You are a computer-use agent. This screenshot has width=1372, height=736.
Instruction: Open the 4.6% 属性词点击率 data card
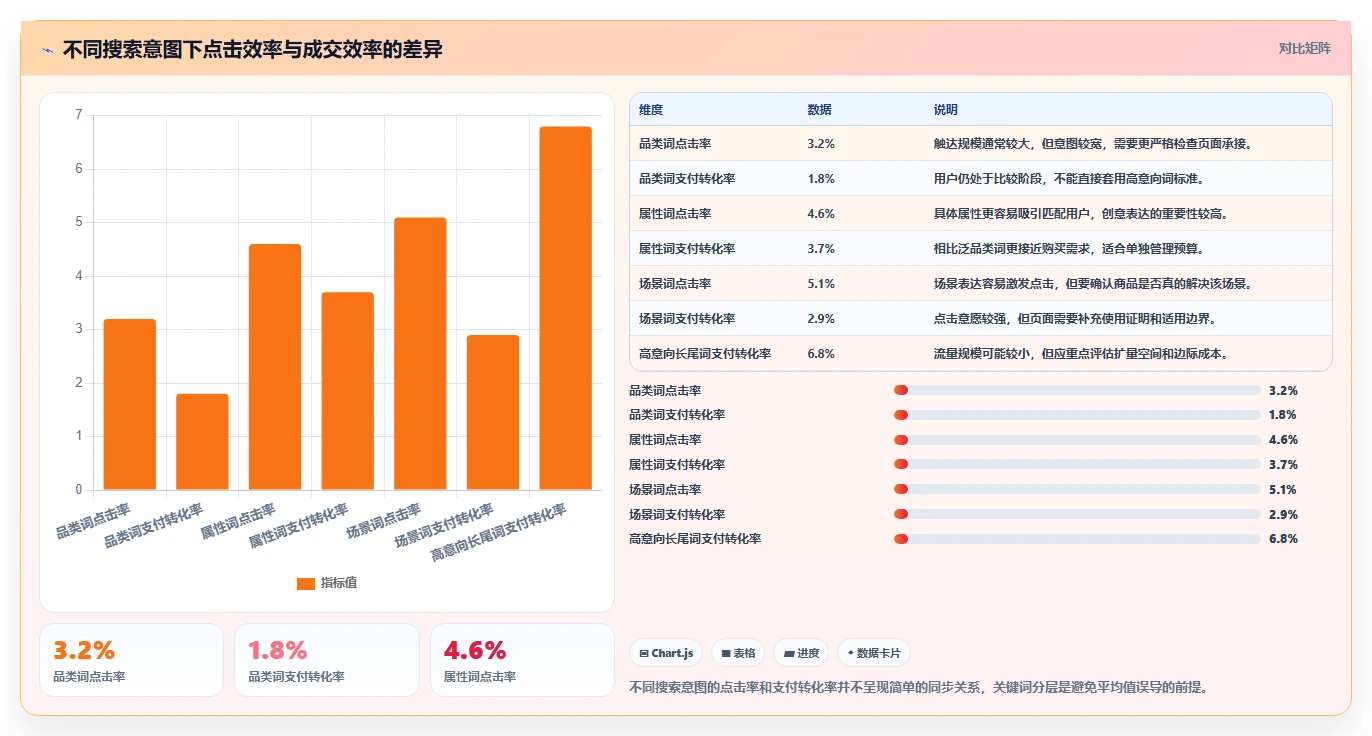click(x=522, y=660)
